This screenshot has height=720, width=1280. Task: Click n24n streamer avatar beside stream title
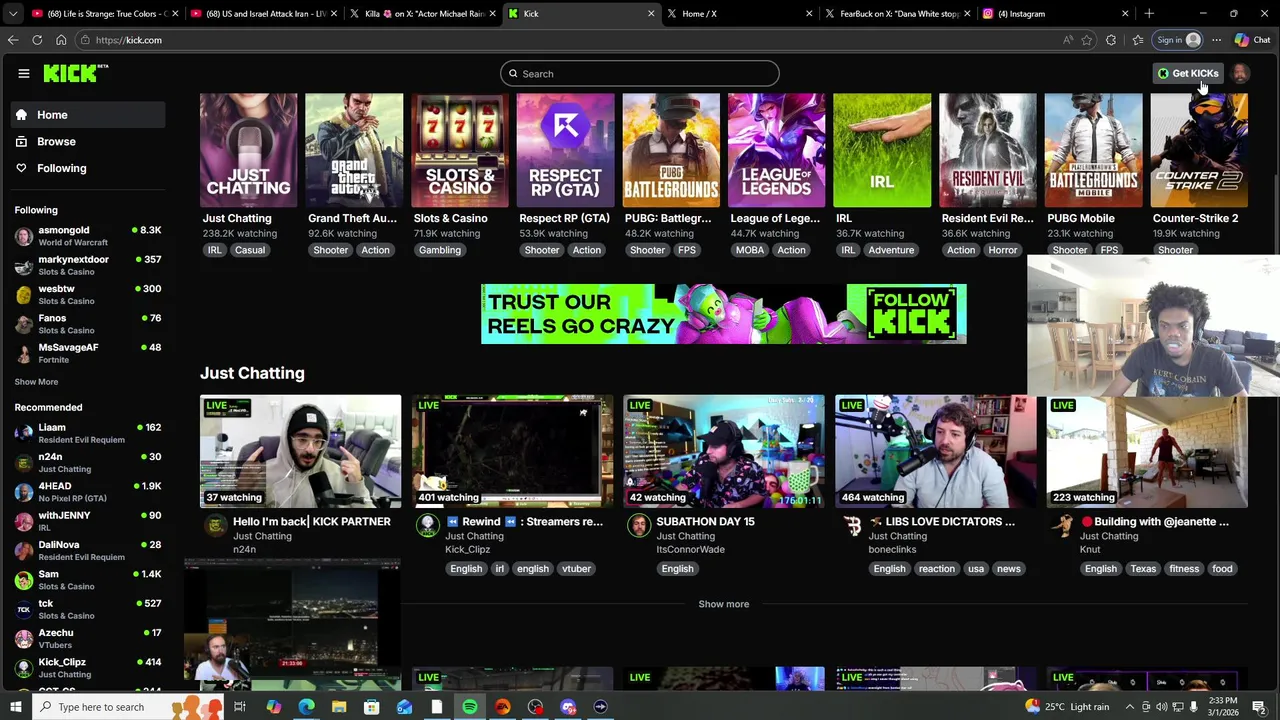point(215,525)
